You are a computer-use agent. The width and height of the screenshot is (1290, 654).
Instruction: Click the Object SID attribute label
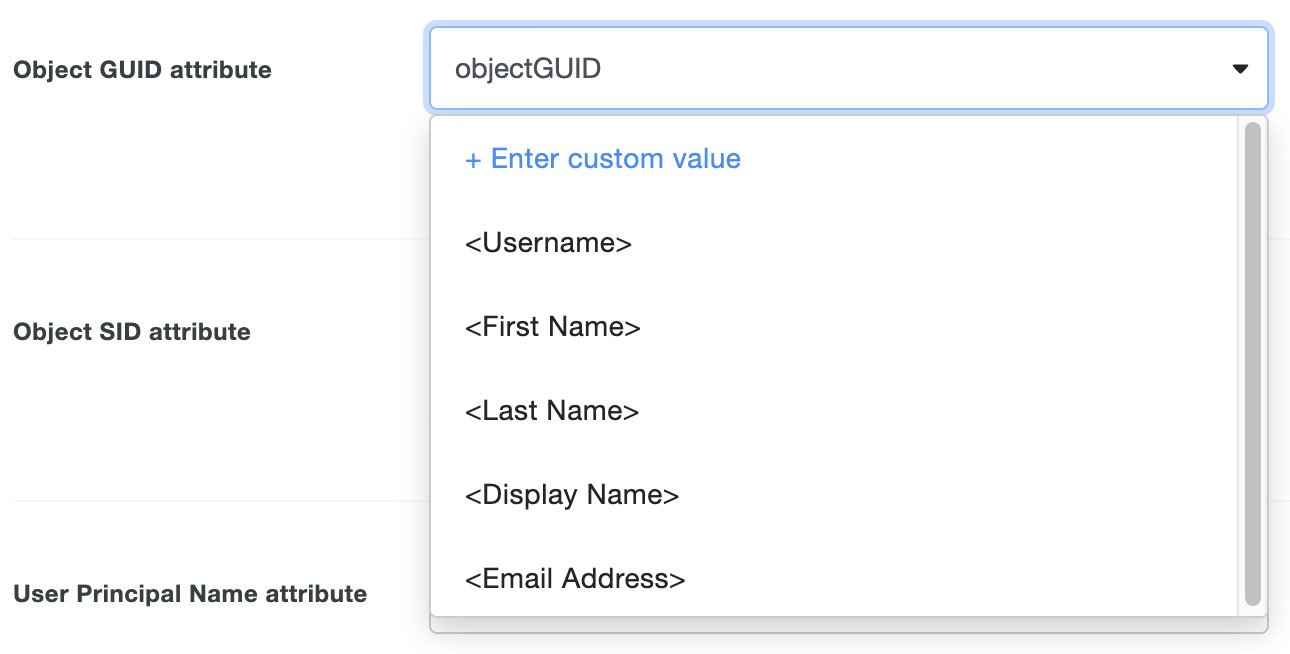131,331
